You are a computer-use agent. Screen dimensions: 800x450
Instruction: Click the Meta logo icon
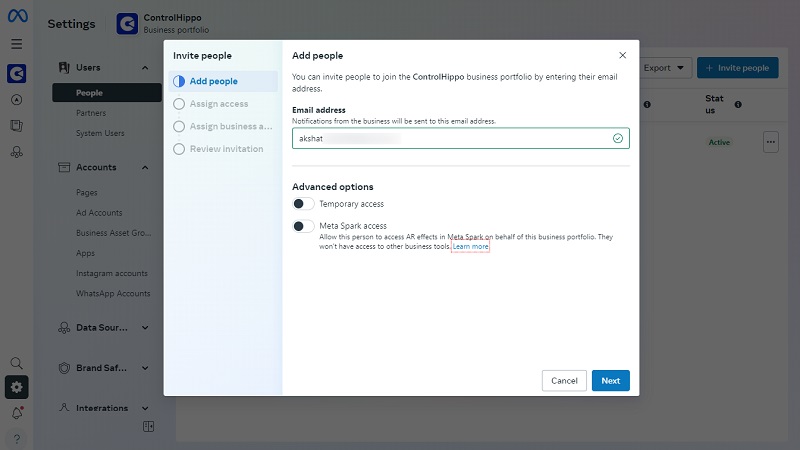[16, 17]
